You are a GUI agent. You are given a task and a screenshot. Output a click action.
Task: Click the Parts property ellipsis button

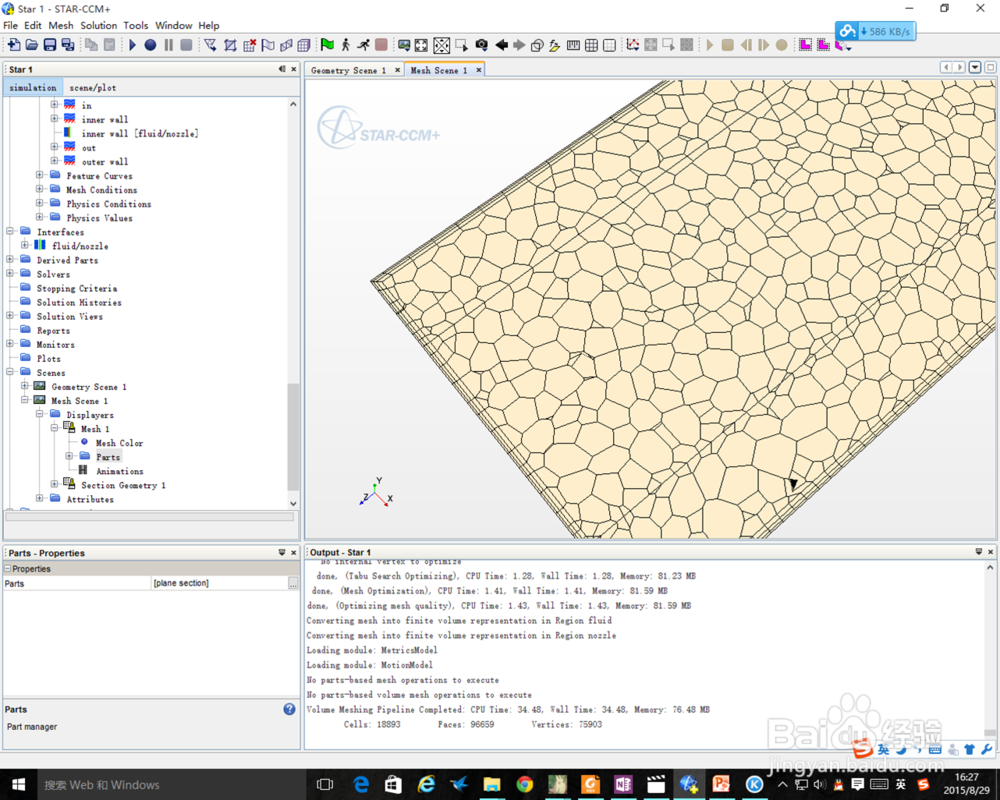293,583
